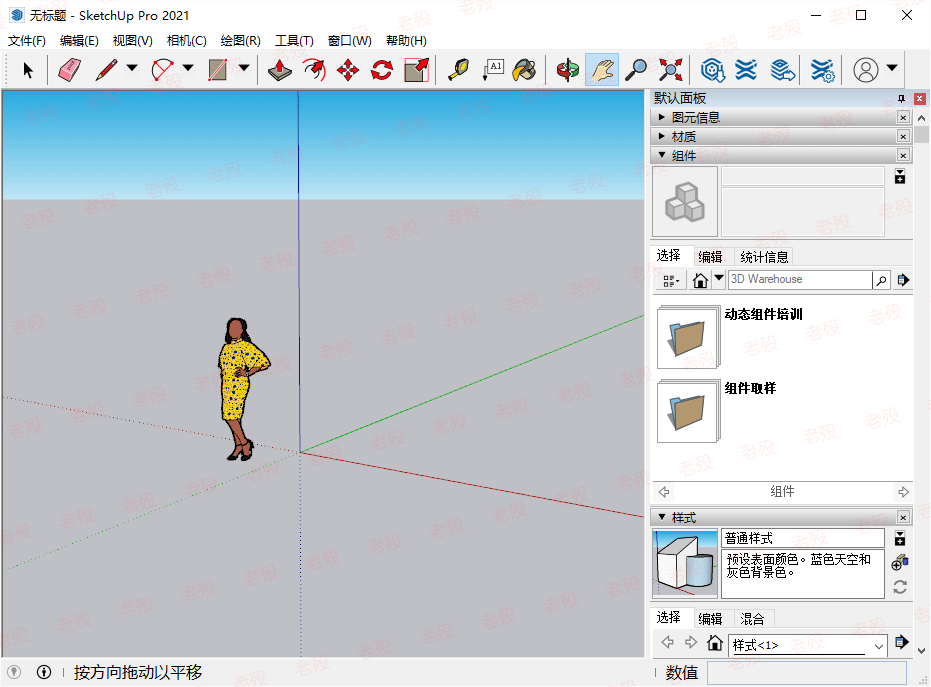Activate the Offset tool
Screen dimensions: 931x687
click(314, 70)
